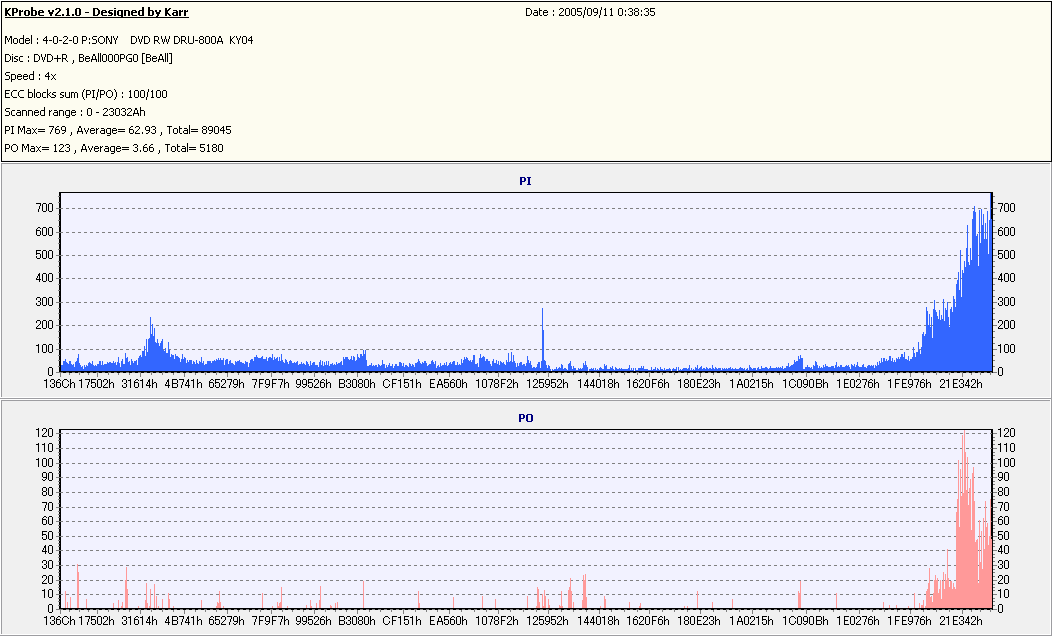1052x636 pixels.
Task: Click the PI chart title
Action: pos(525,181)
